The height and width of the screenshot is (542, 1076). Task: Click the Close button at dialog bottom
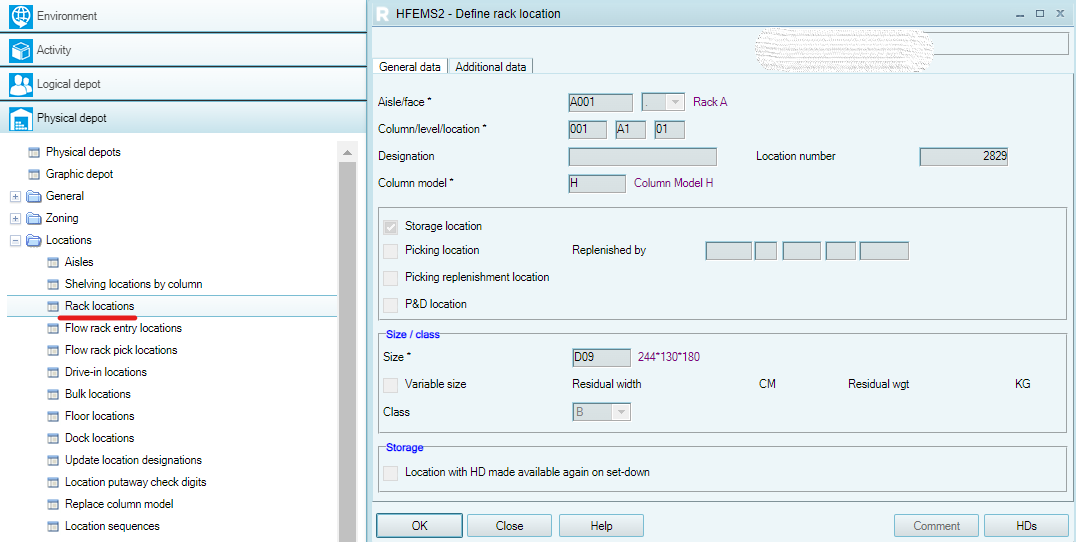click(509, 526)
